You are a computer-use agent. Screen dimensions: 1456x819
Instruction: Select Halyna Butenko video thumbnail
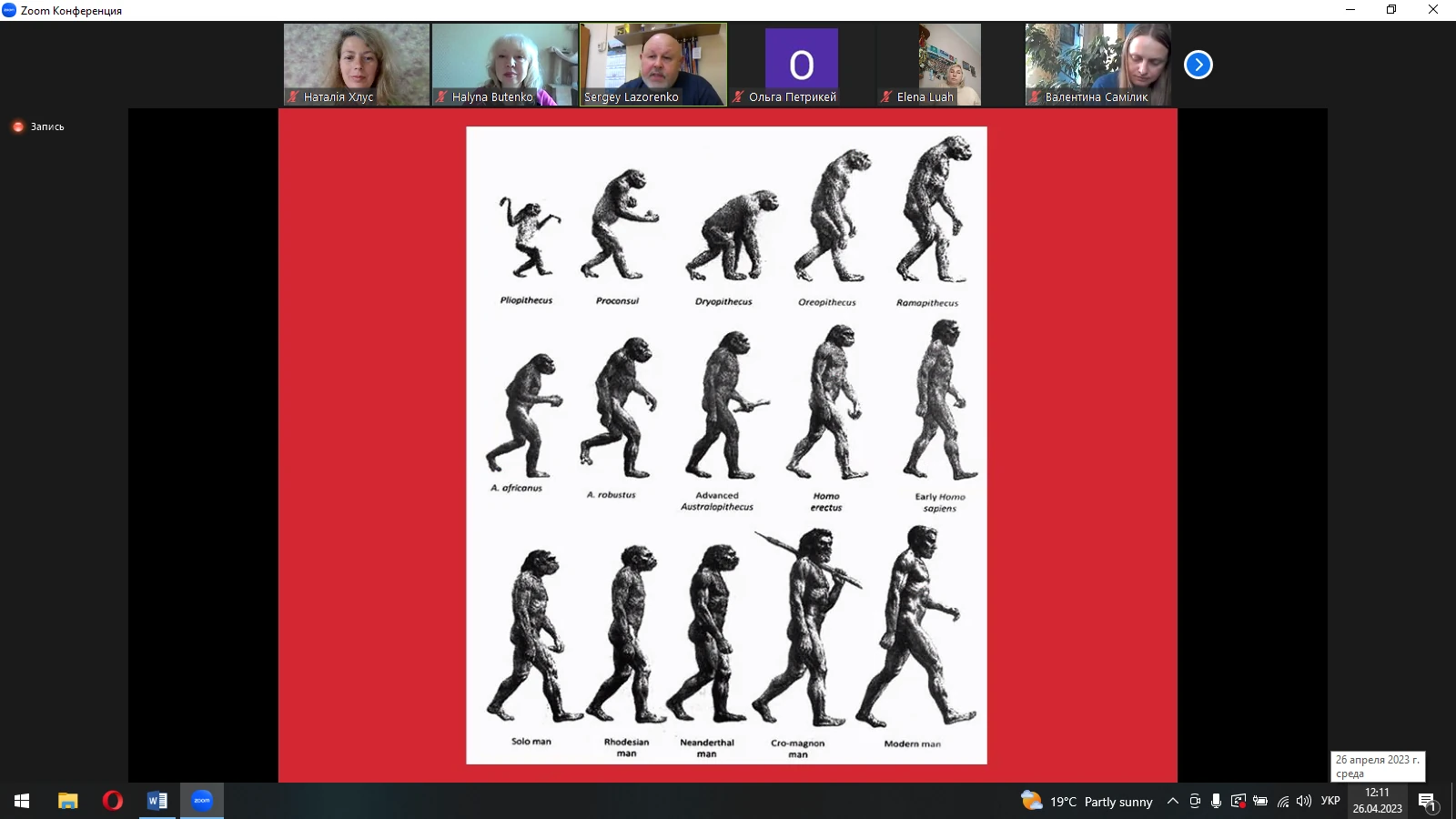[x=505, y=65]
